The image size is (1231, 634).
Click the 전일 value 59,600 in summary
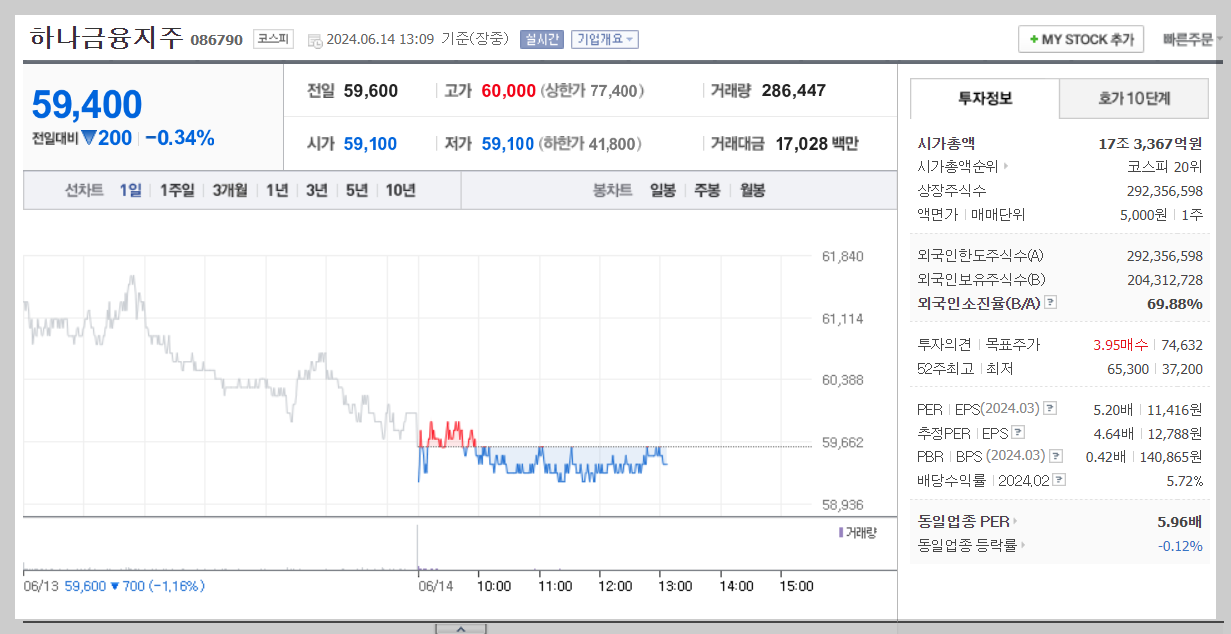370,91
